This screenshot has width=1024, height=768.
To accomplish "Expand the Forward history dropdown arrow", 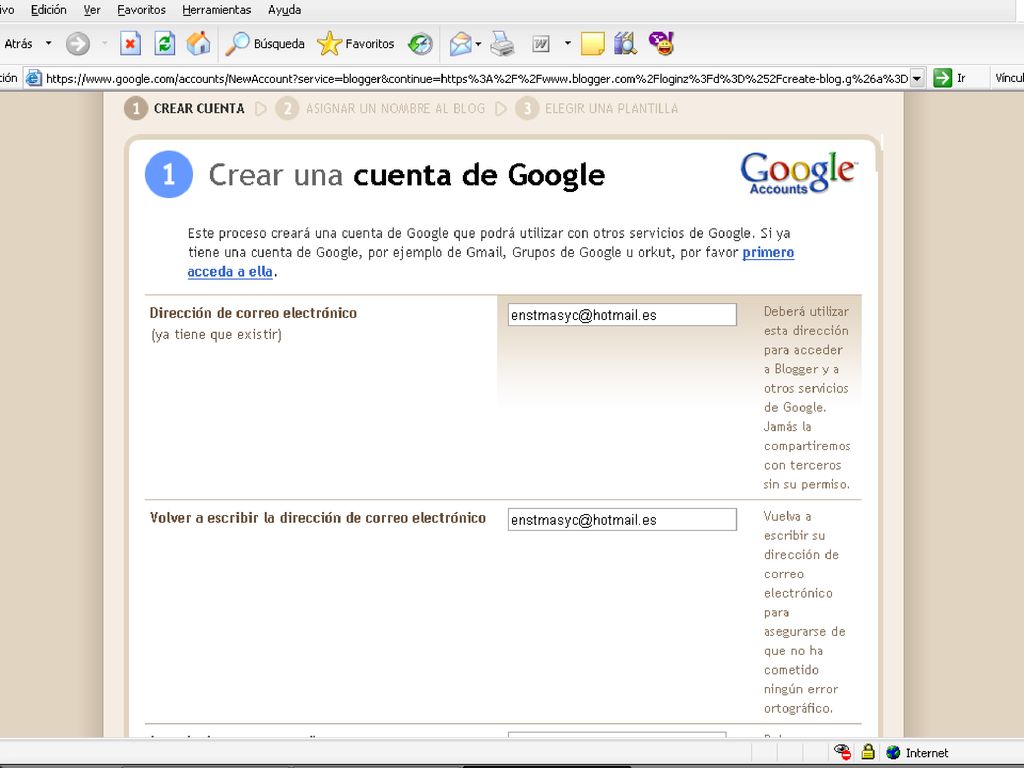I will tap(104, 44).
